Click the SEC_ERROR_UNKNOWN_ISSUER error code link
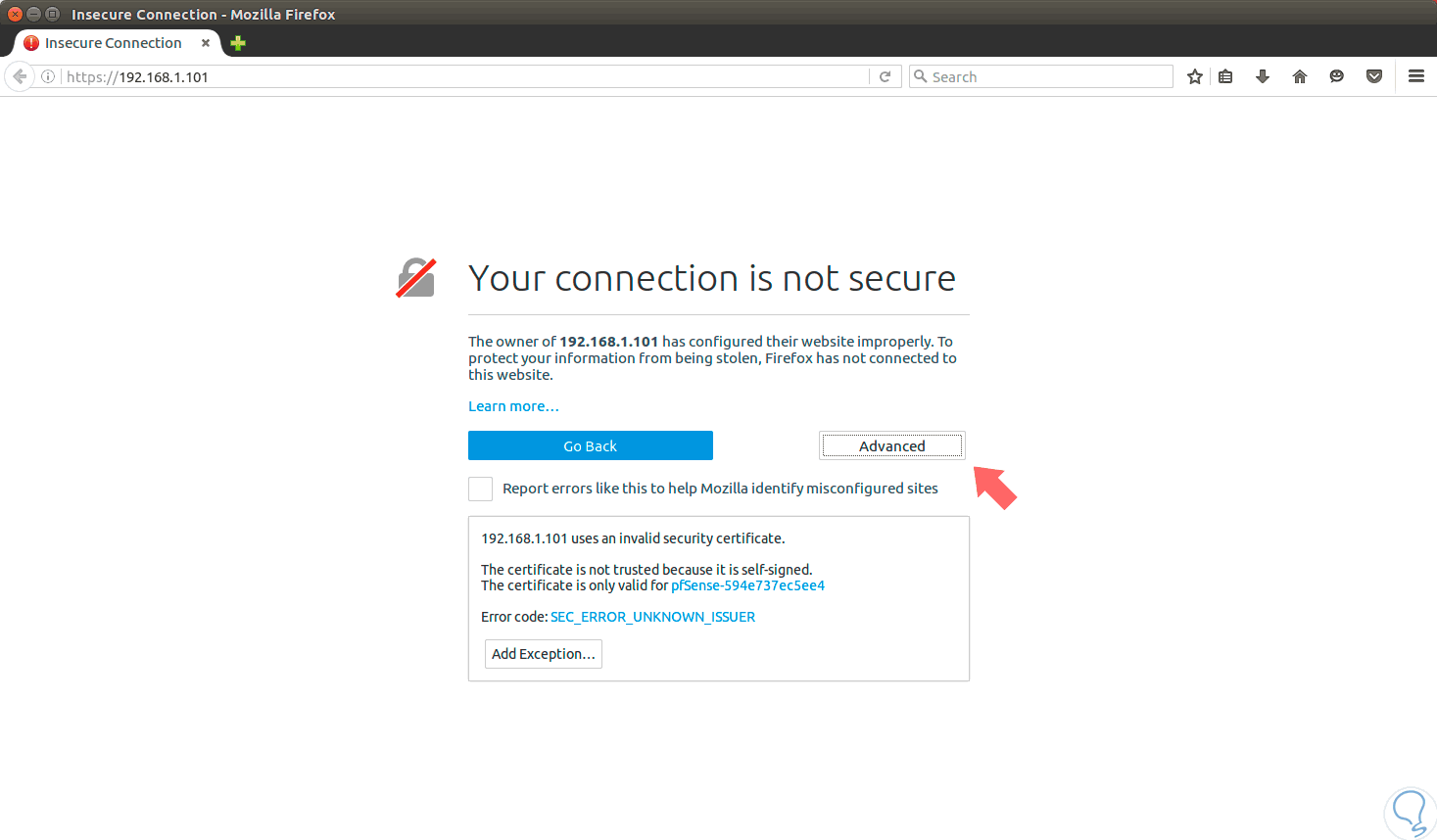1437x840 pixels. 652,617
